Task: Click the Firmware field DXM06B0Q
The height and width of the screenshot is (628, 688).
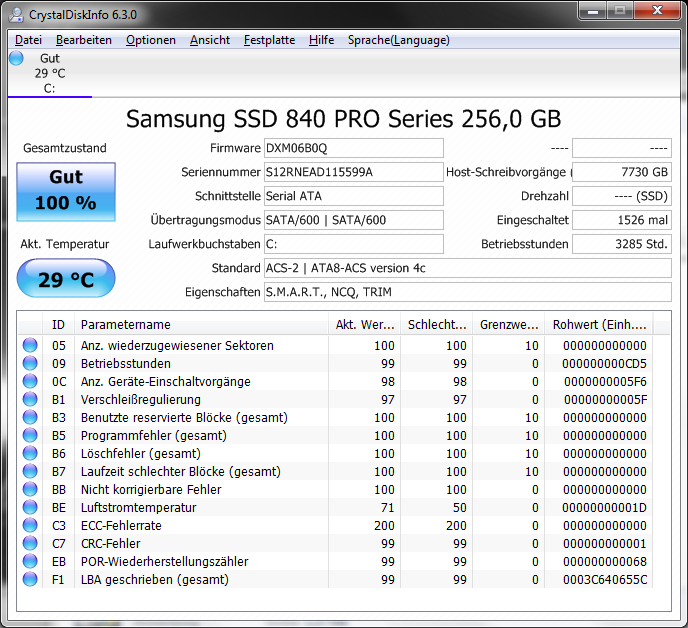Action: [354, 148]
